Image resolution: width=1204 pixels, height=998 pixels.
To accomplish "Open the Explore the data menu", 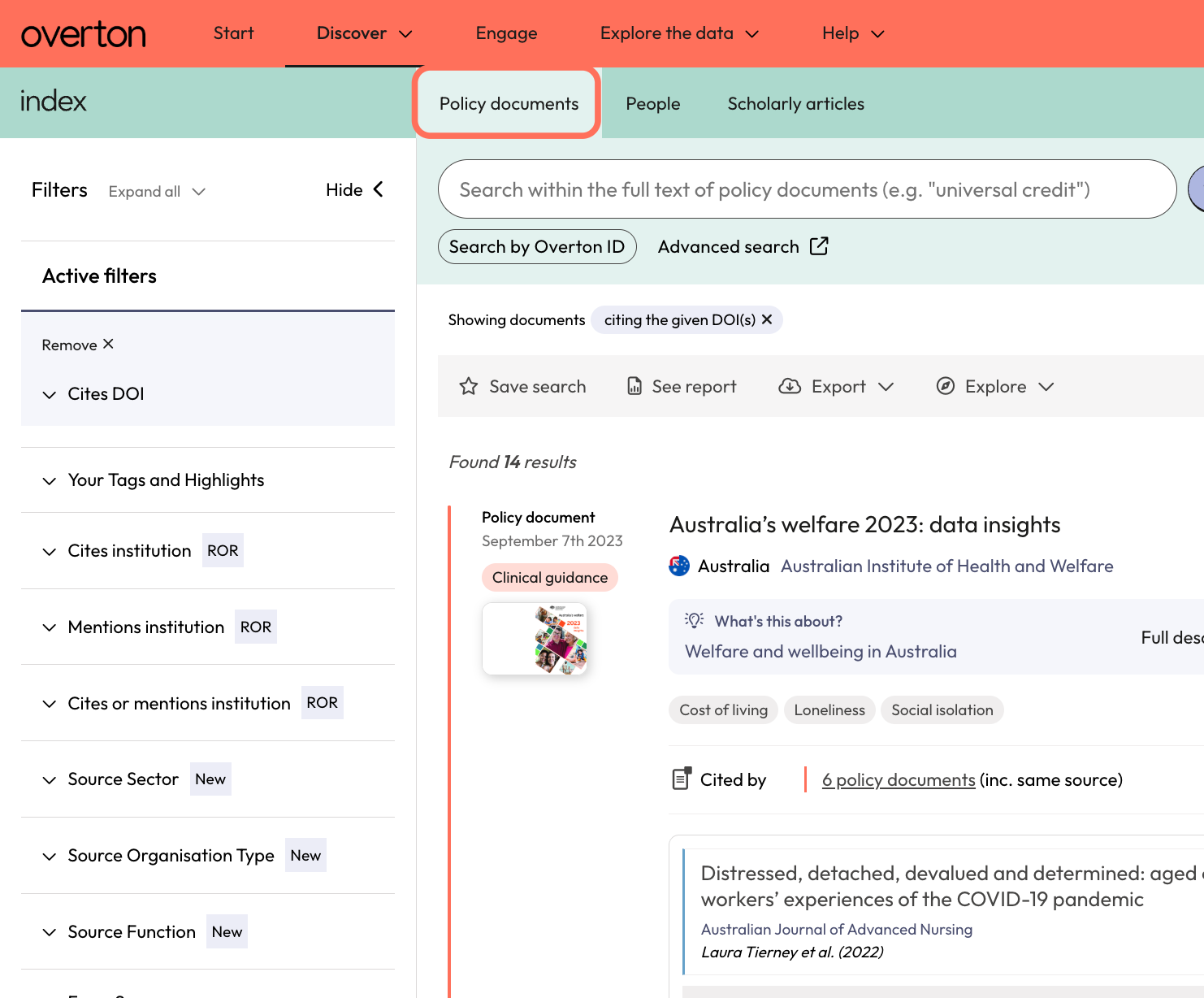I will tap(679, 33).
